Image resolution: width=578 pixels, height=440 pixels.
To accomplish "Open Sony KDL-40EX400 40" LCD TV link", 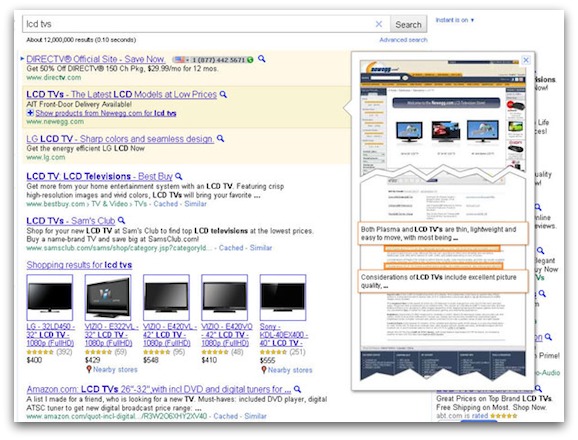I will pyautogui.click(x=284, y=335).
